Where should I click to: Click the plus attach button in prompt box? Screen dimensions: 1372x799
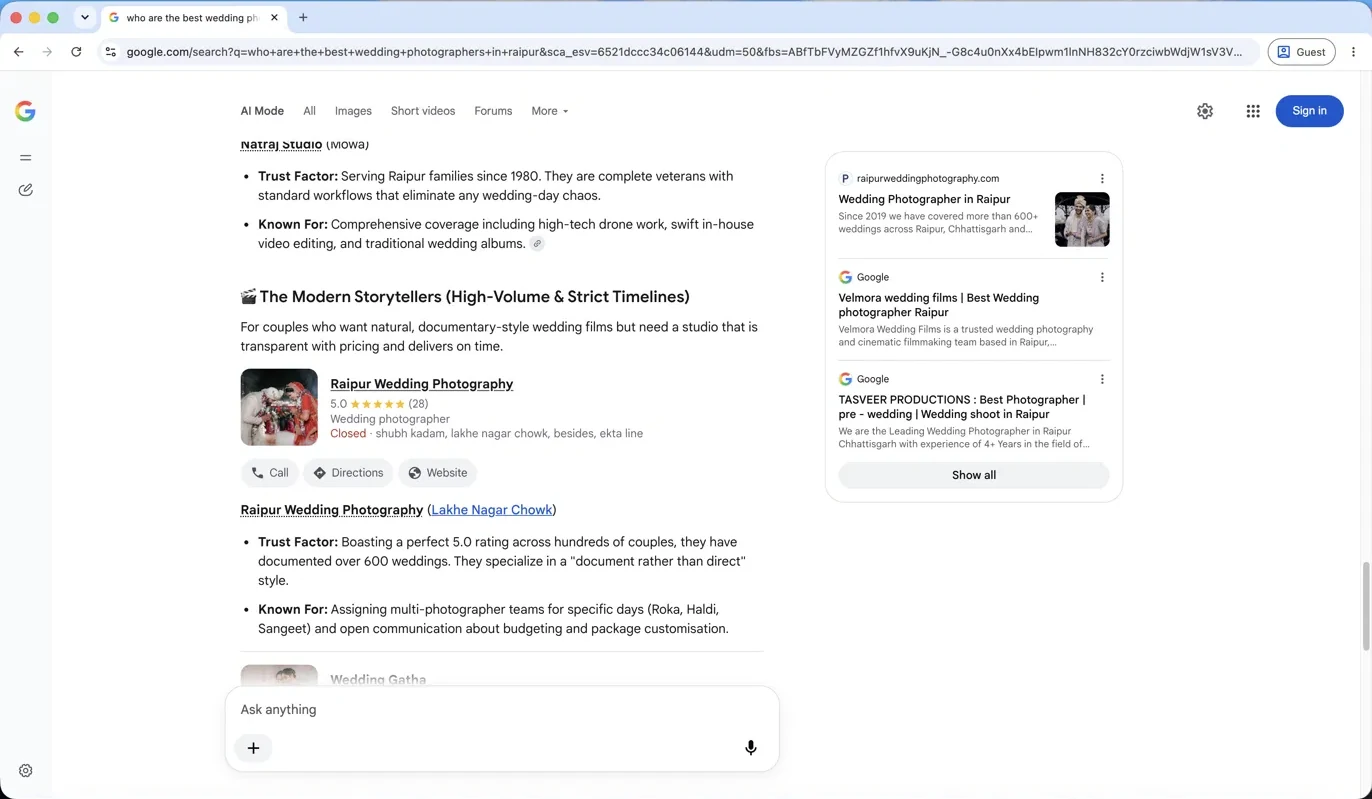click(x=253, y=748)
